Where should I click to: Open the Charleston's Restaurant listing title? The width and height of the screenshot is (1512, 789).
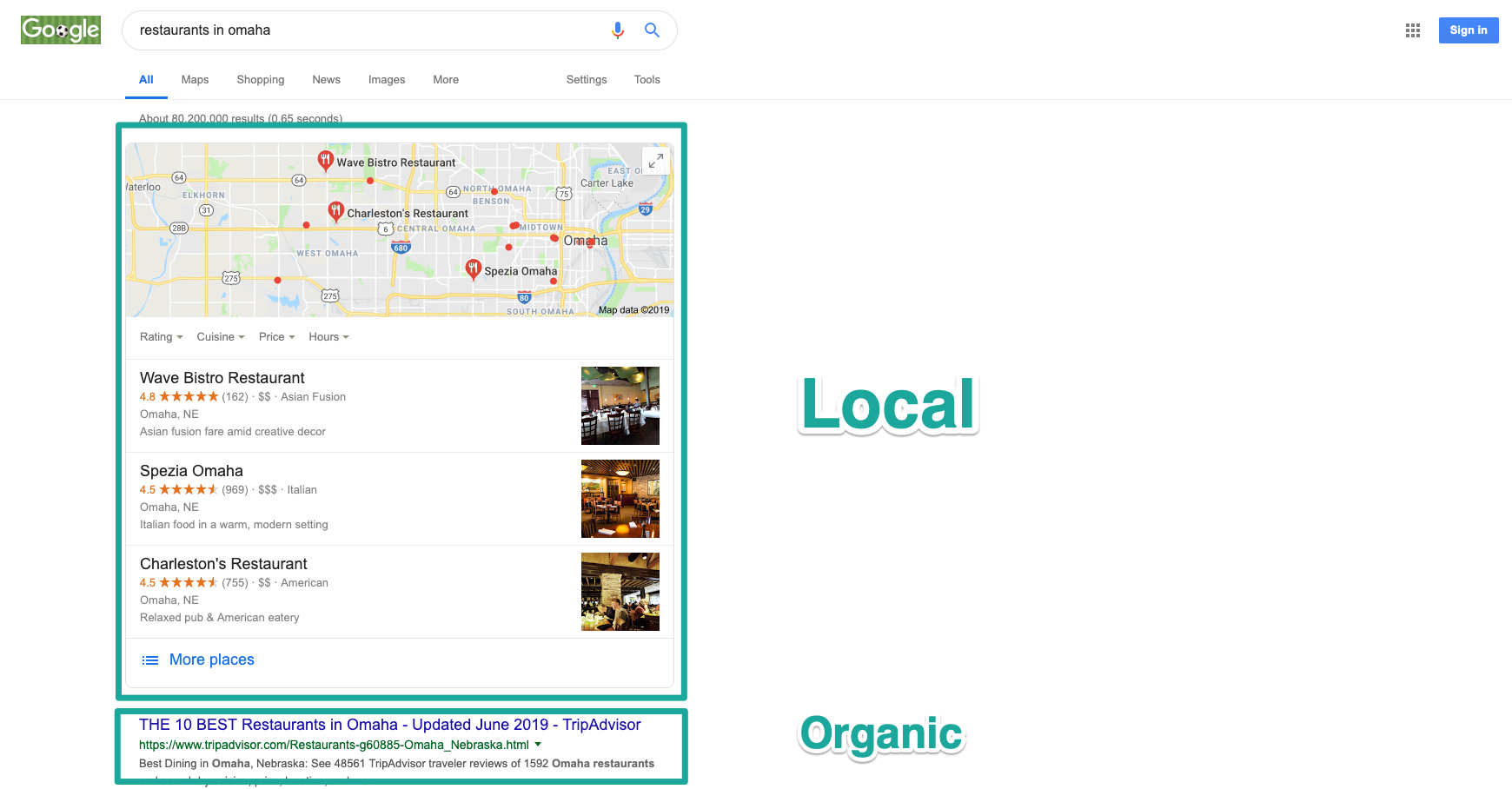(x=223, y=564)
